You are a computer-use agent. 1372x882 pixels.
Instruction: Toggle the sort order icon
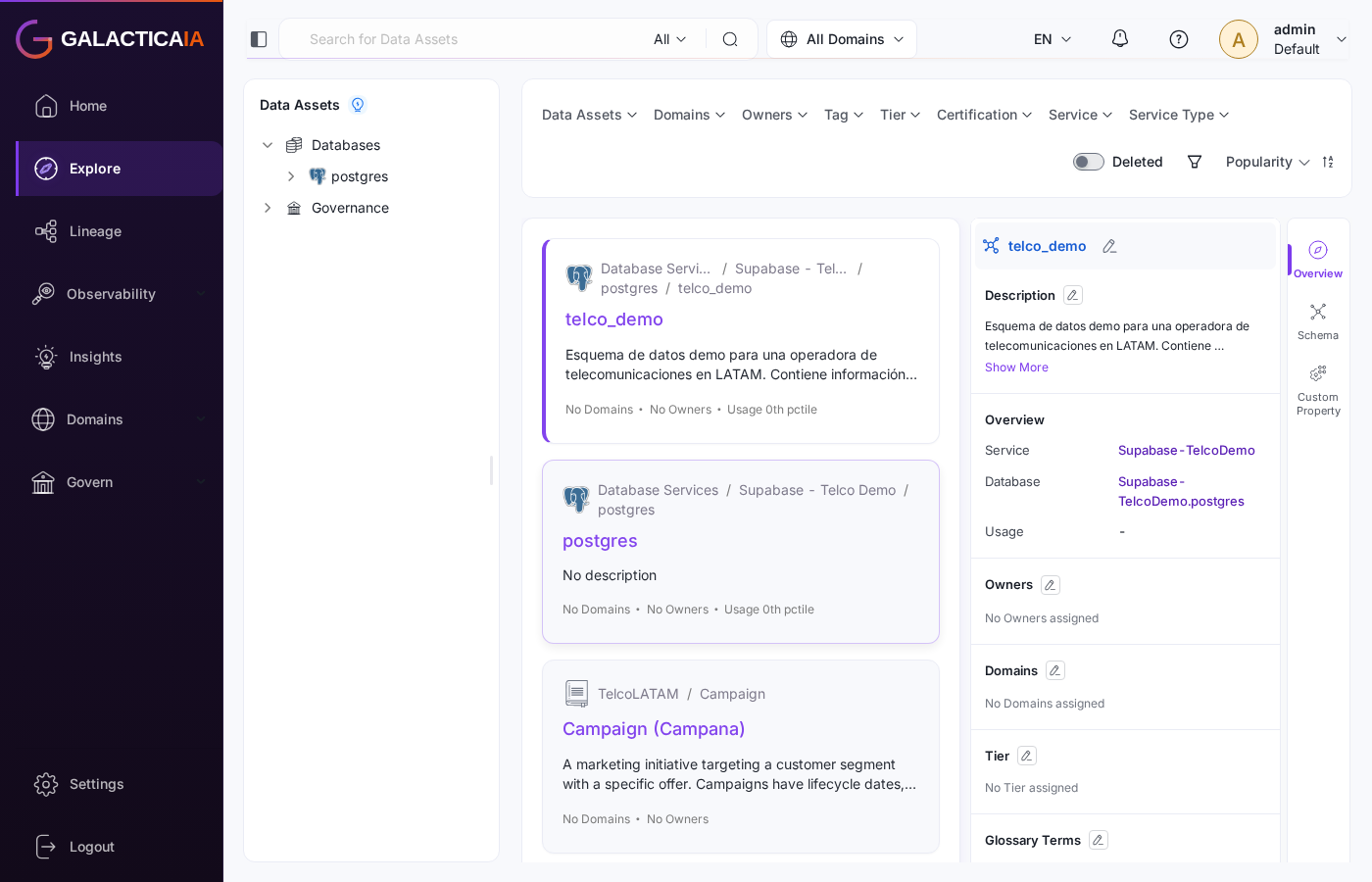click(x=1328, y=162)
